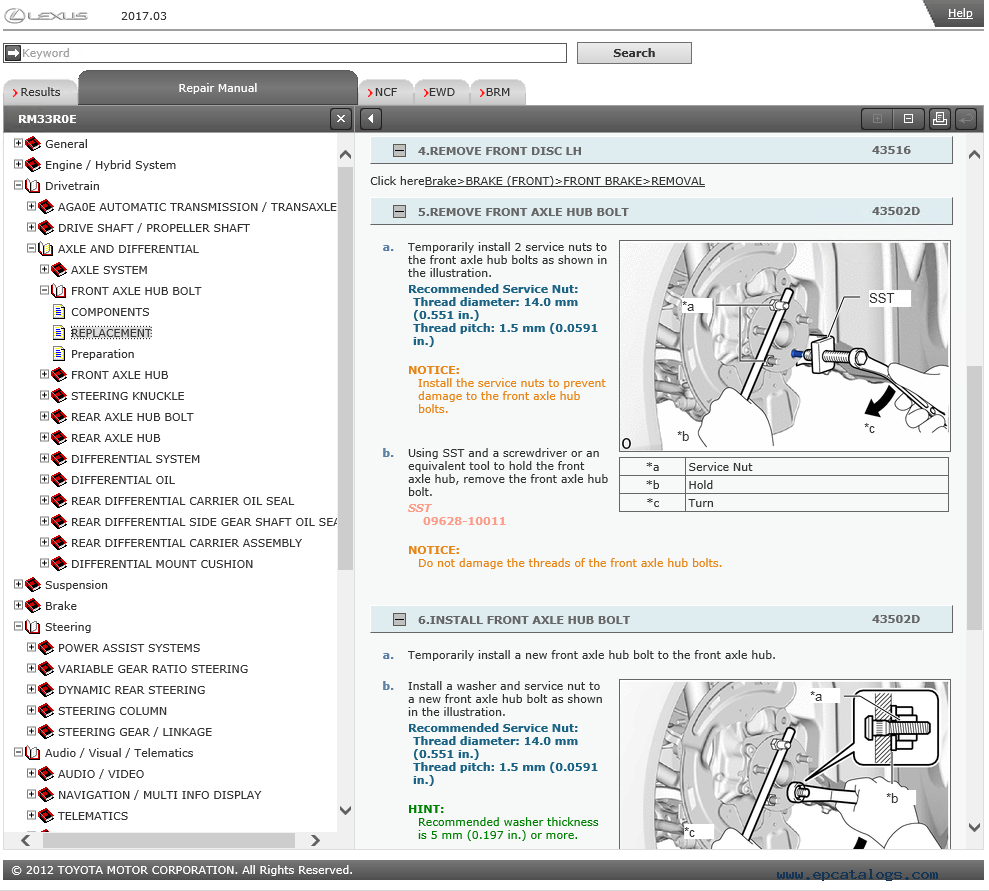Select DYNAMIC REAR STEERING in tree
The width and height of the screenshot is (989, 891).
pyautogui.click(x=132, y=690)
